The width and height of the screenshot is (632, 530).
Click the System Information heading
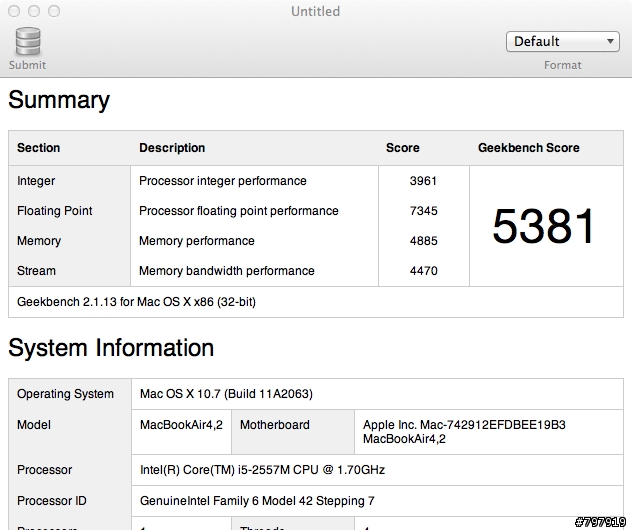pos(111,348)
